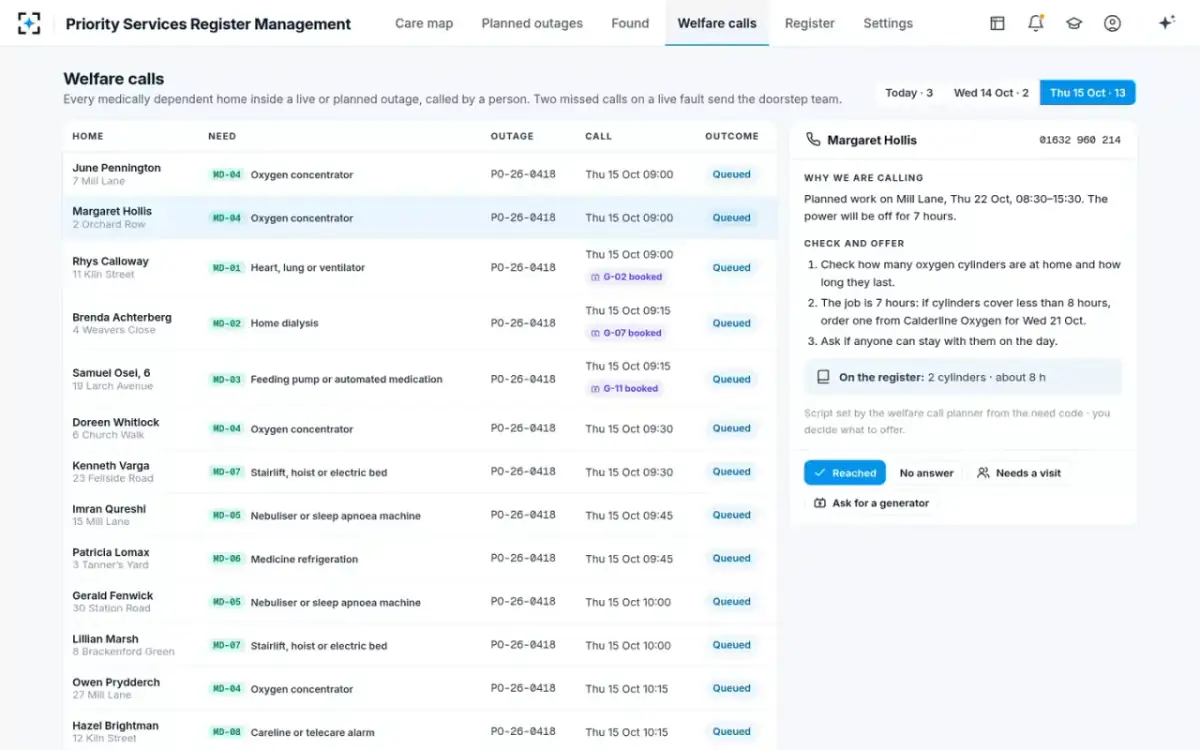Open the layout panel icon
The height and width of the screenshot is (750, 1200).
[997, 23]
